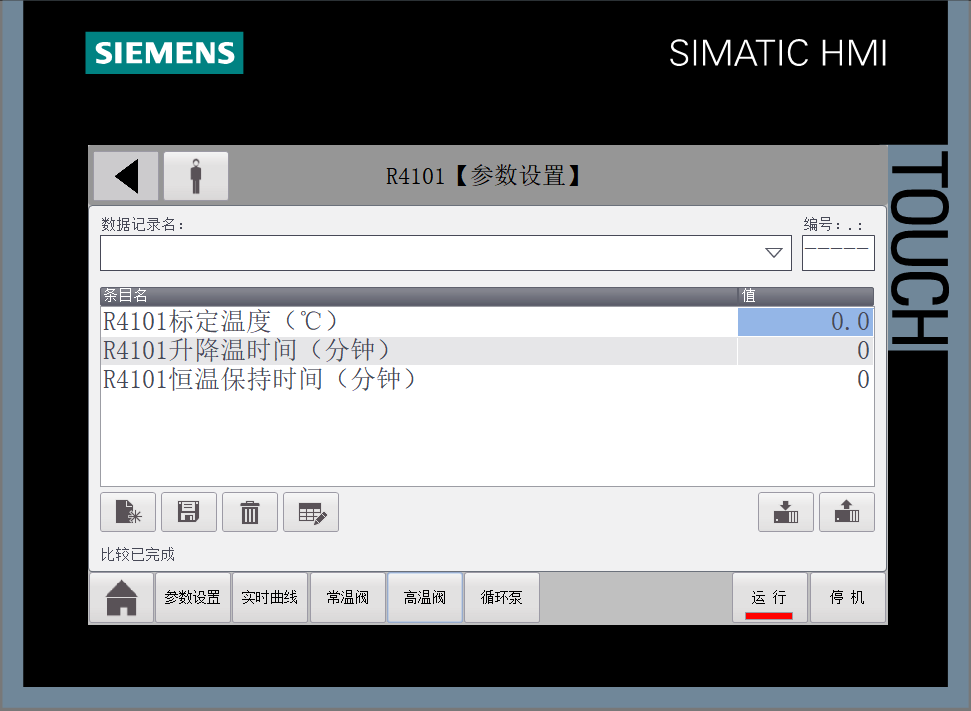Edit the 0.0 value of 标定温度

[x=806, y=321]
